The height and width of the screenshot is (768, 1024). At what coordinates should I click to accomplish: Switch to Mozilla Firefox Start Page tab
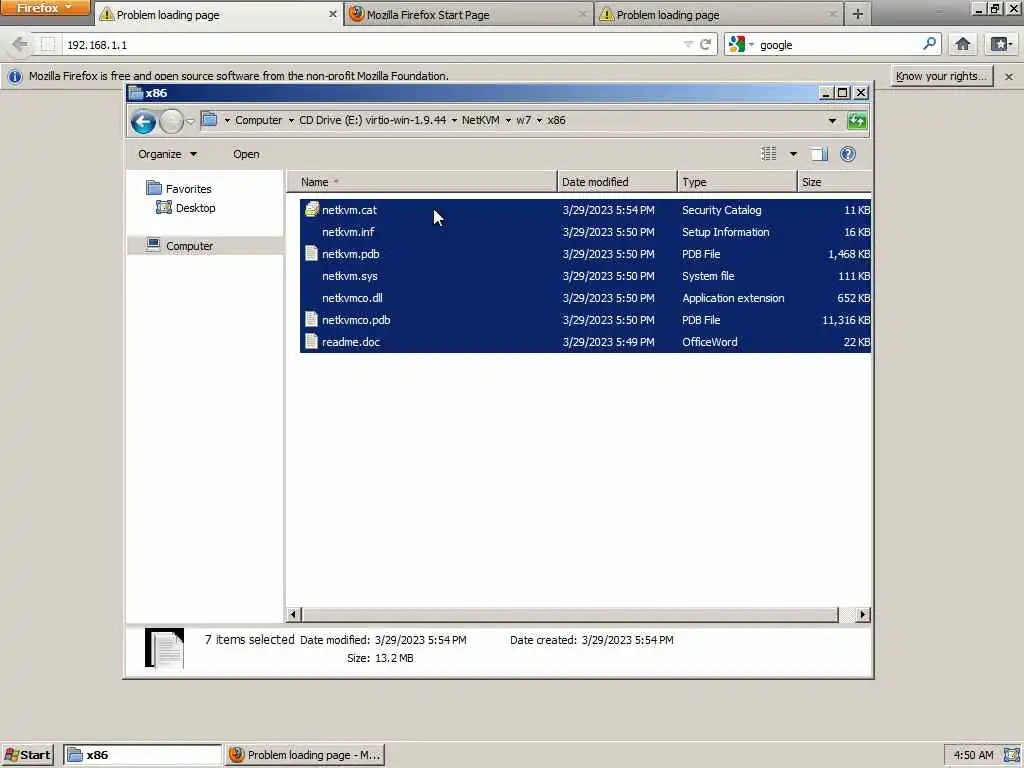pos(468,14)
